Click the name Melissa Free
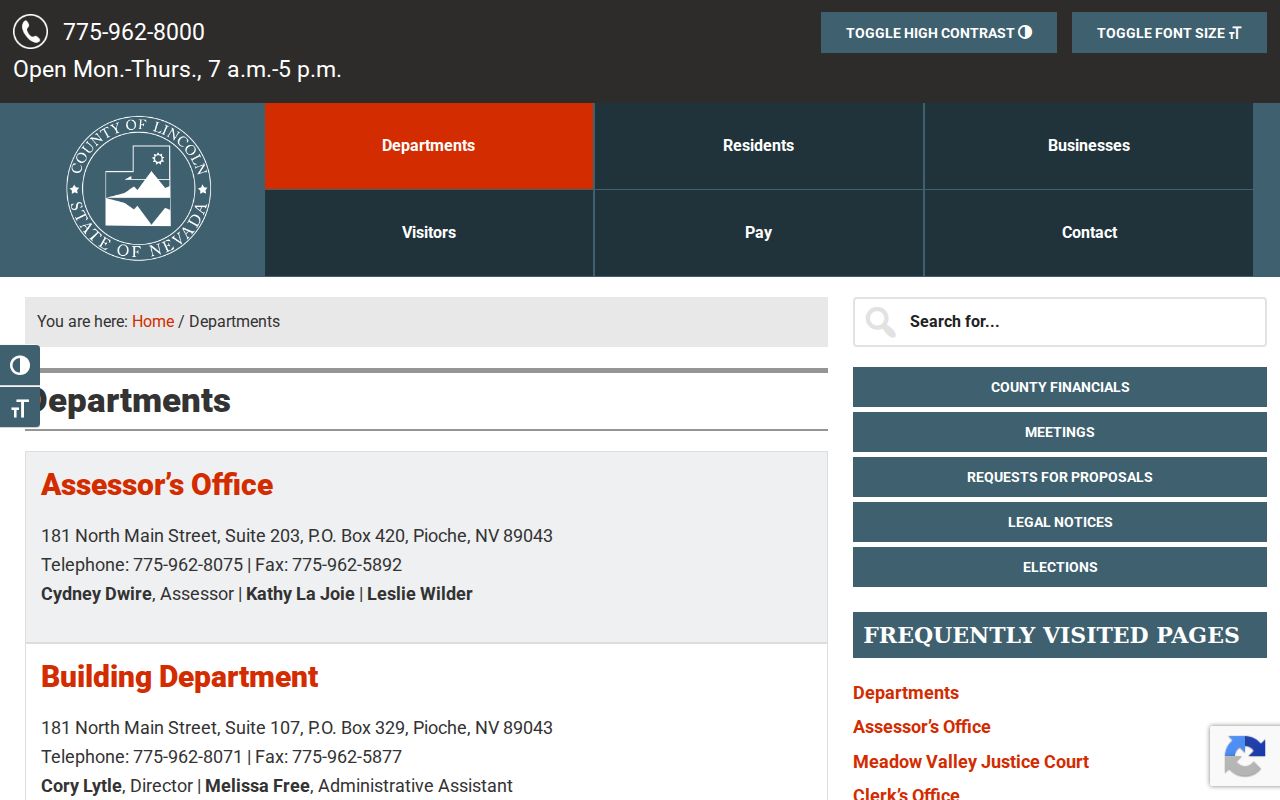 click(258, 786)
